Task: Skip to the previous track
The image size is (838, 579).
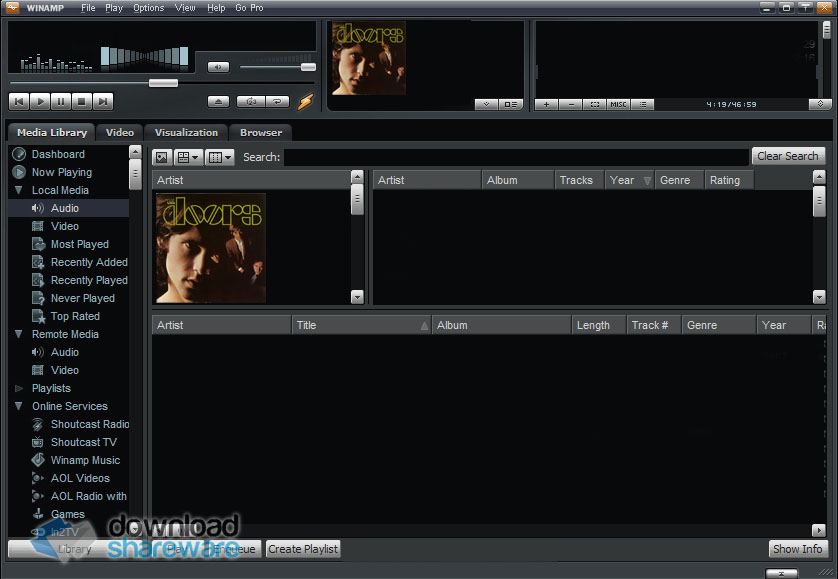Action: [x=19, y=101]
